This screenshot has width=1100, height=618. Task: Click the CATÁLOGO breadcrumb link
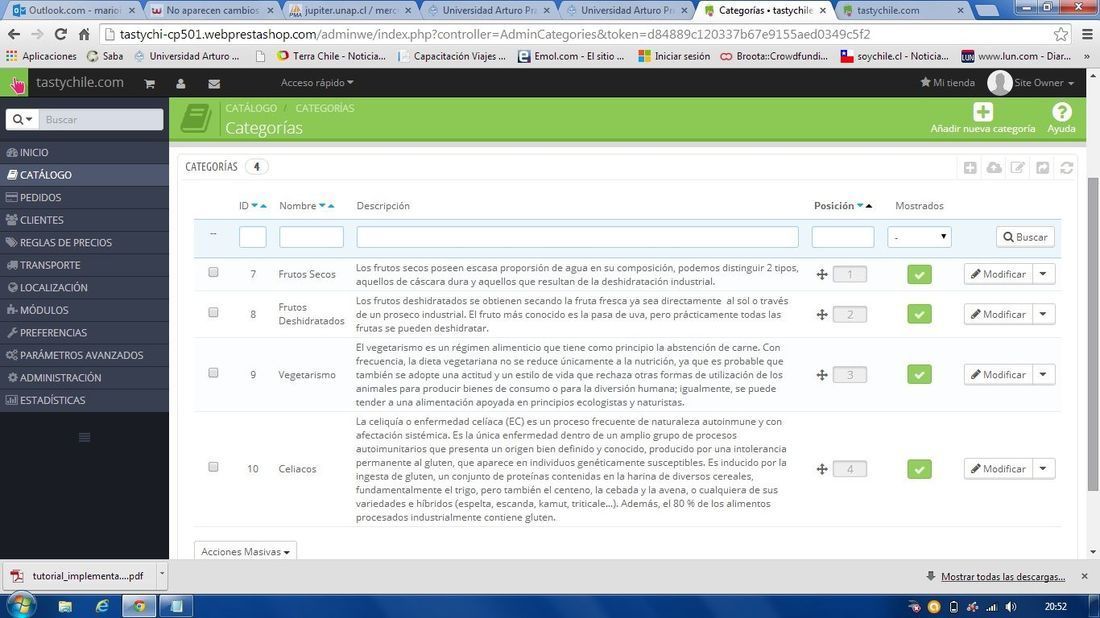pyautogui.click(x=251, y=108)
